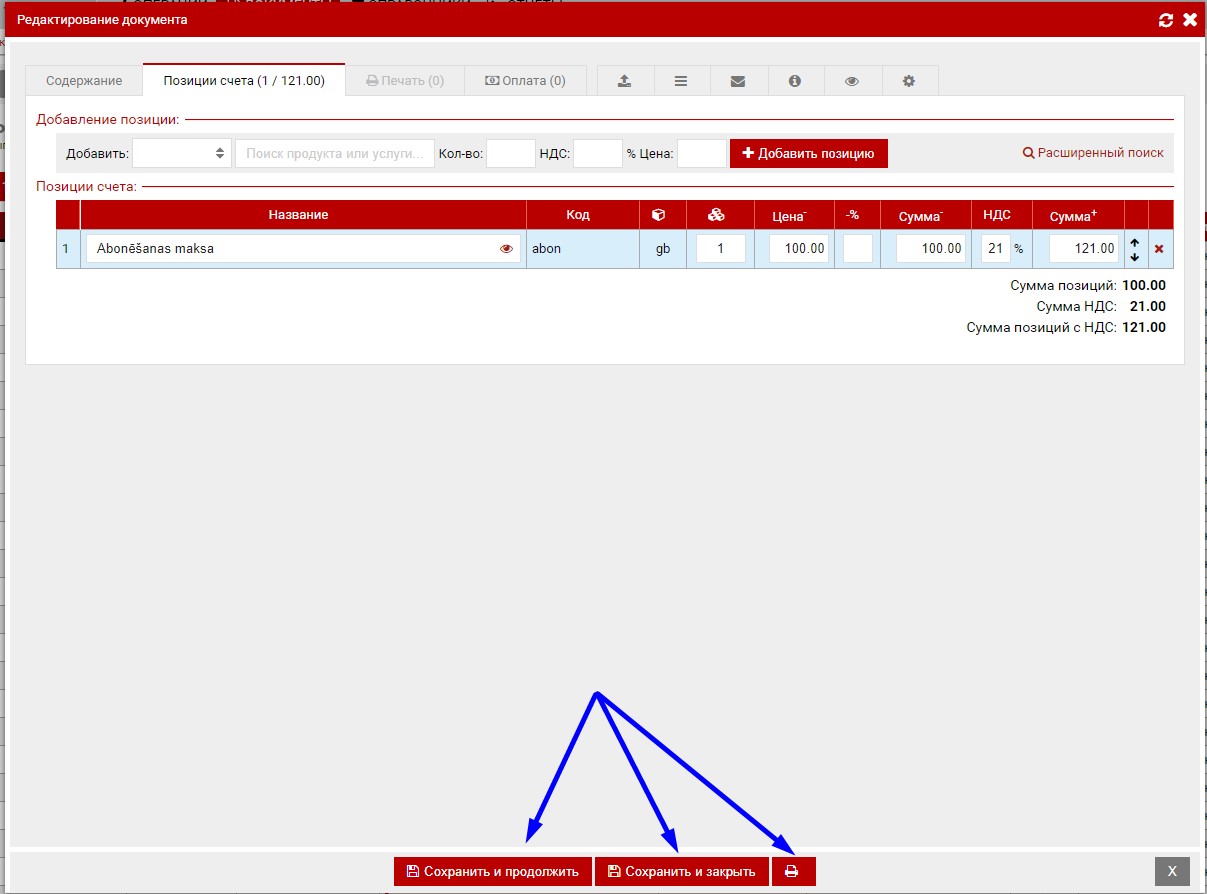Open the envelope email tab

coord(738,81)
